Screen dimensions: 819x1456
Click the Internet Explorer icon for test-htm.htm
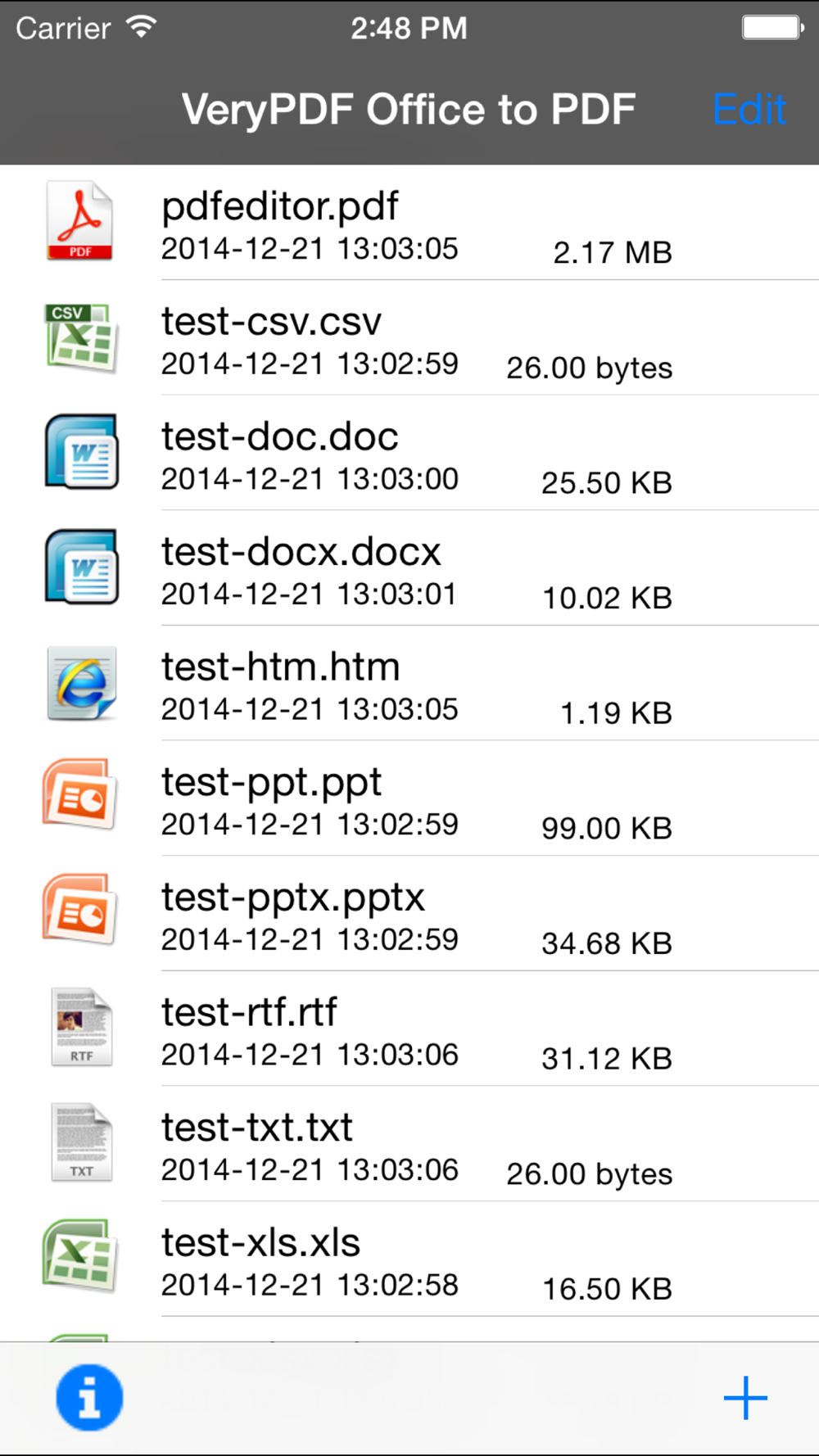[x=81, y=683]
